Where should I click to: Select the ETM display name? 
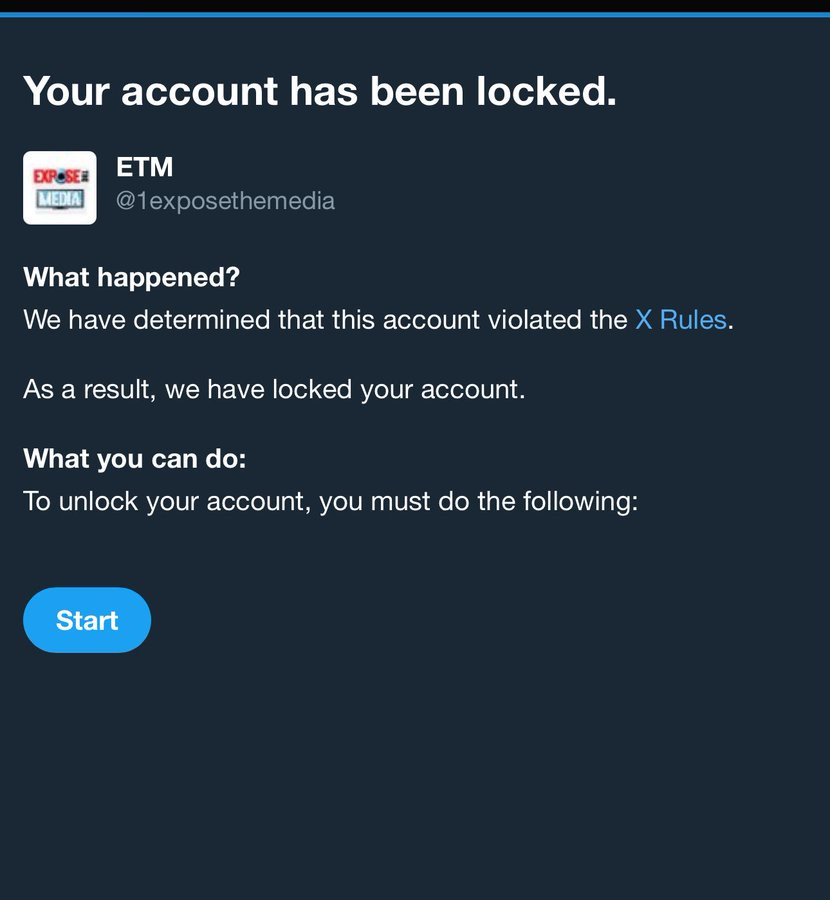click(145, 167)
